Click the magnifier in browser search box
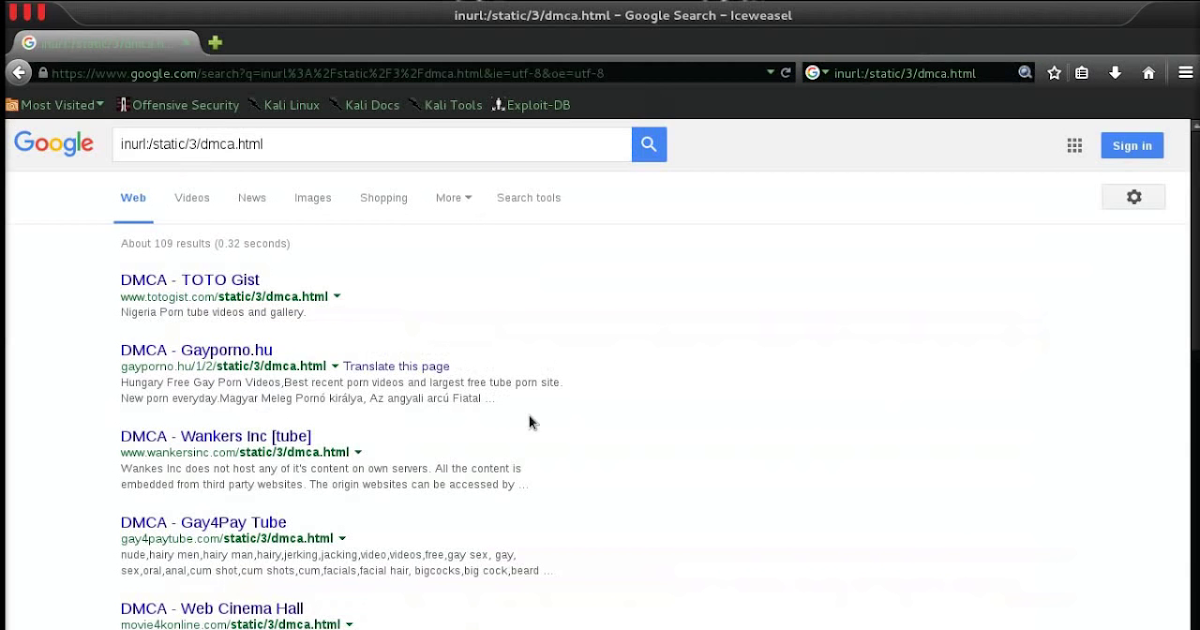1200x630 pixels. pos(1025,73)
